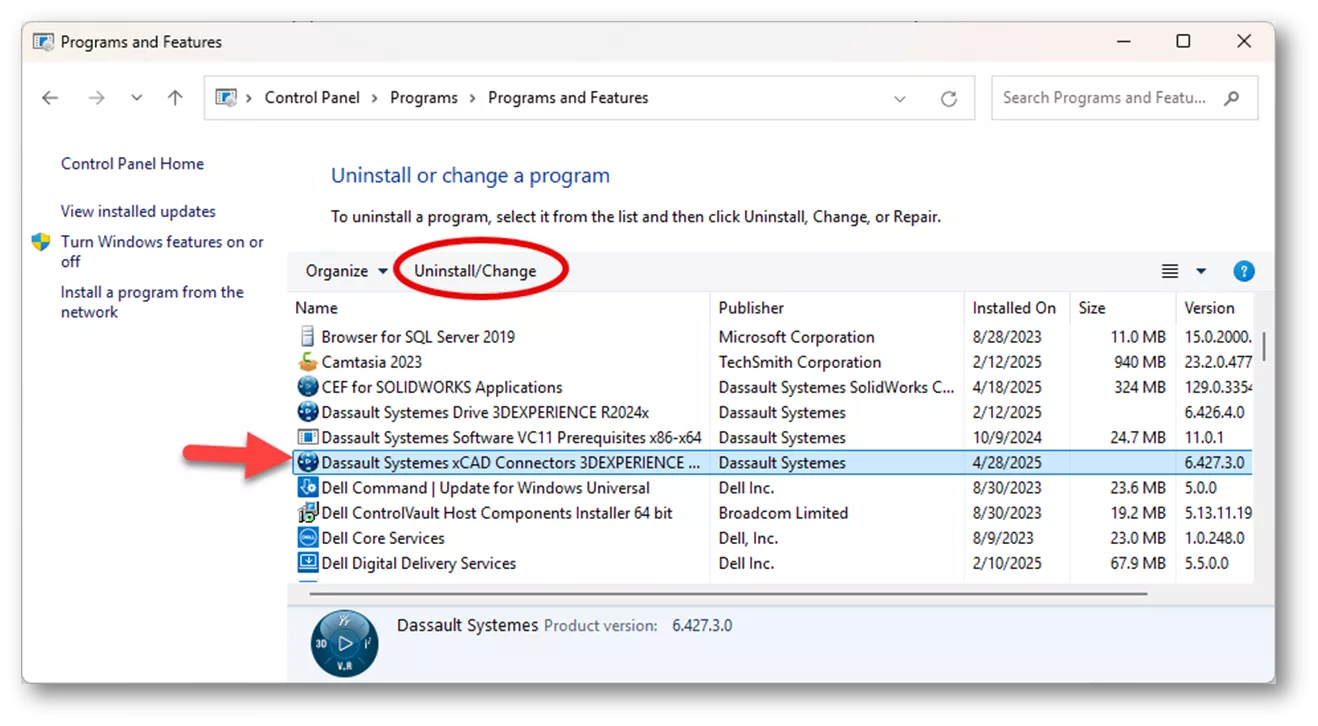Click the Camtasia 2023 program icon

(x=307, y=362)
